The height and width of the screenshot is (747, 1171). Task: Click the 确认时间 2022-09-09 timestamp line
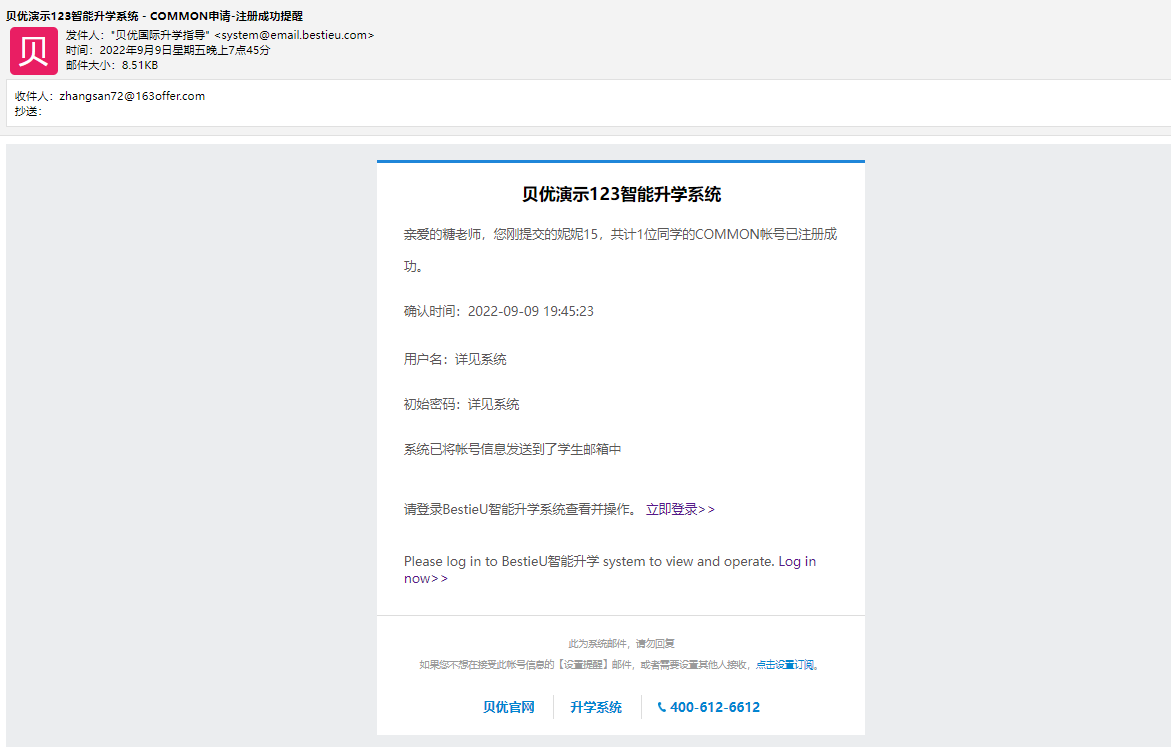(499, 311)
